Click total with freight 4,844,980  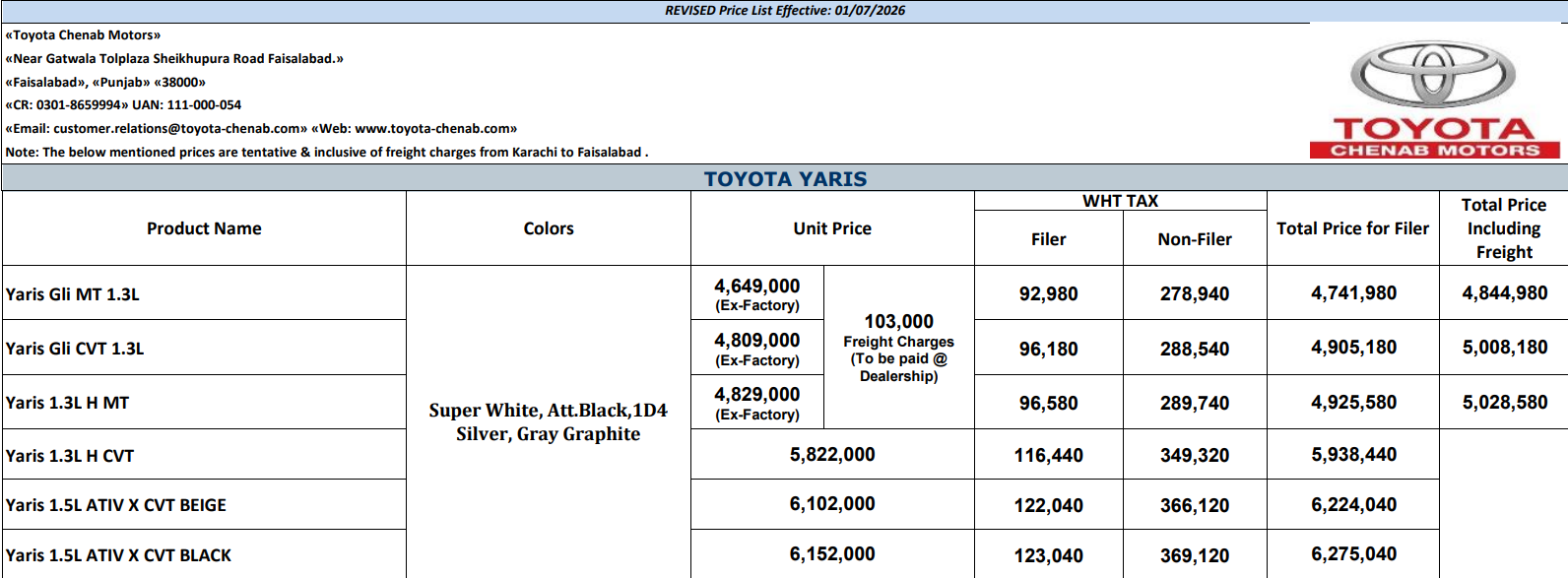pos(1505,293)
